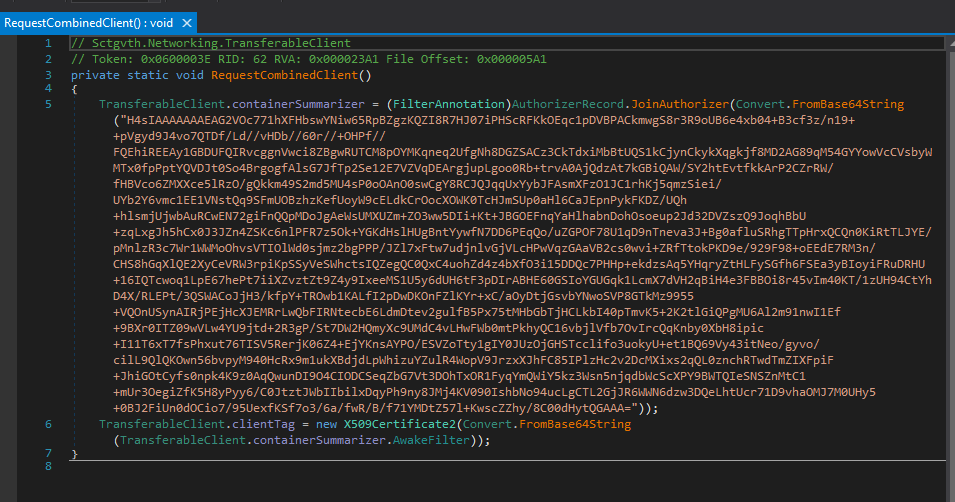Click the Token and RVA comment line
Viewport: 955px width, 502px height.
click(308, 59)
